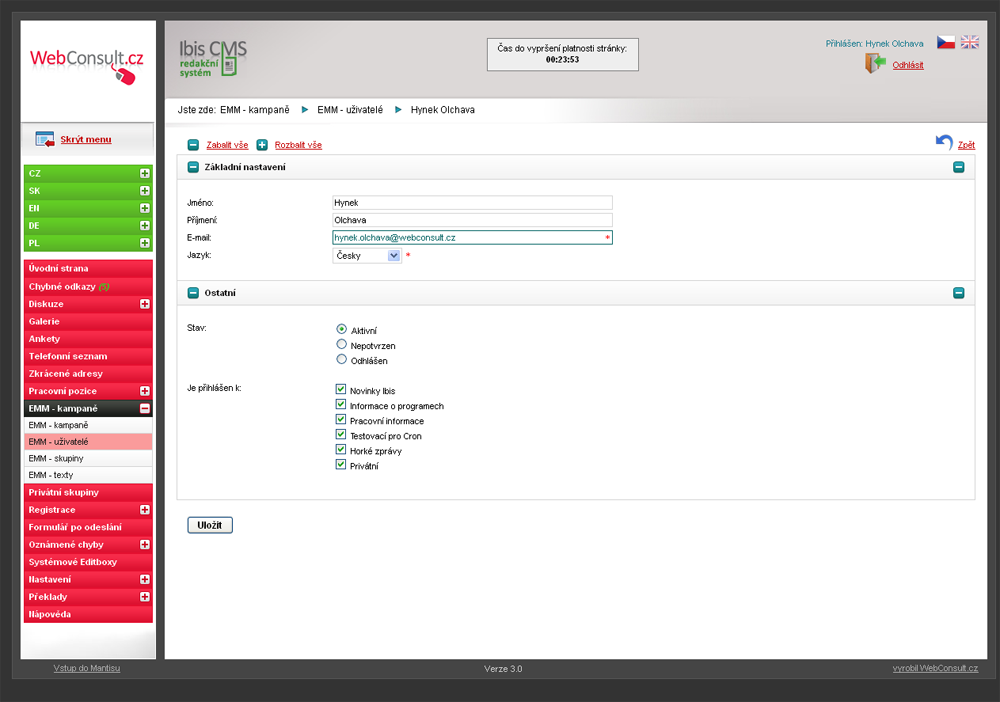Click the WebConsult.cz logo

point(87,66)
